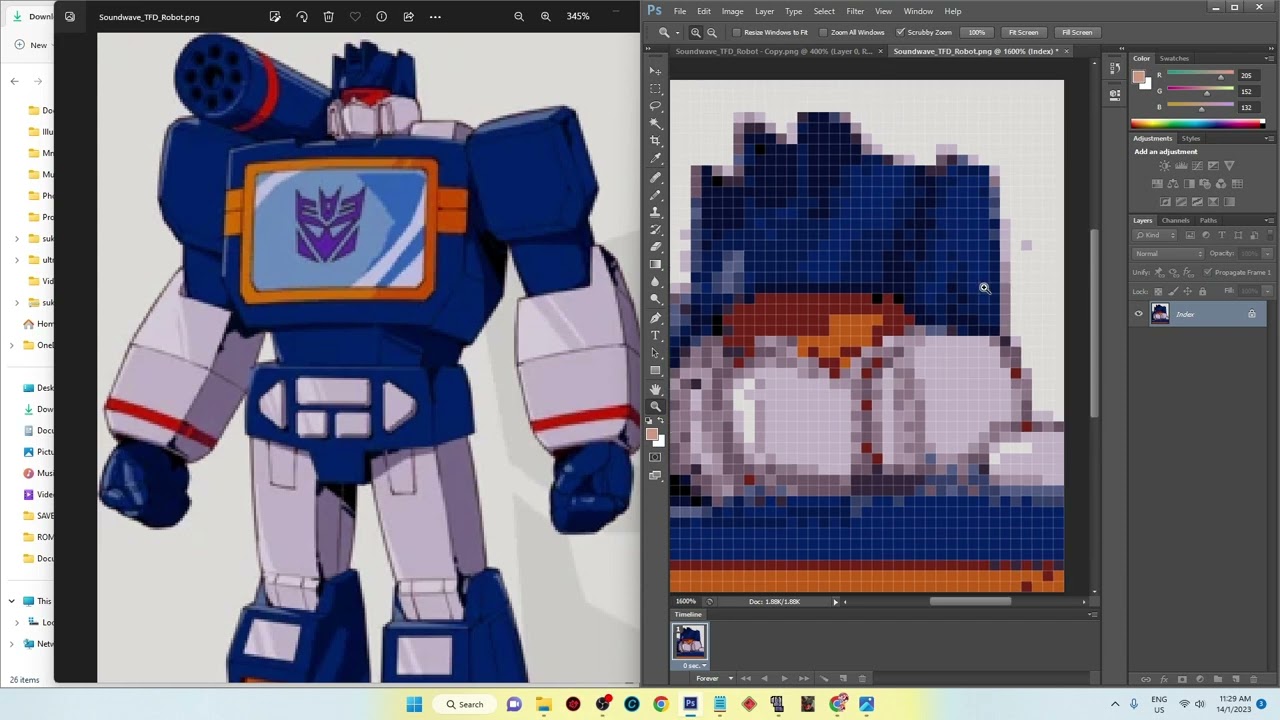Select the Rectangular Marquee tool
Image resolution: width=1280 pixels, height=720 pixels.
655,88
